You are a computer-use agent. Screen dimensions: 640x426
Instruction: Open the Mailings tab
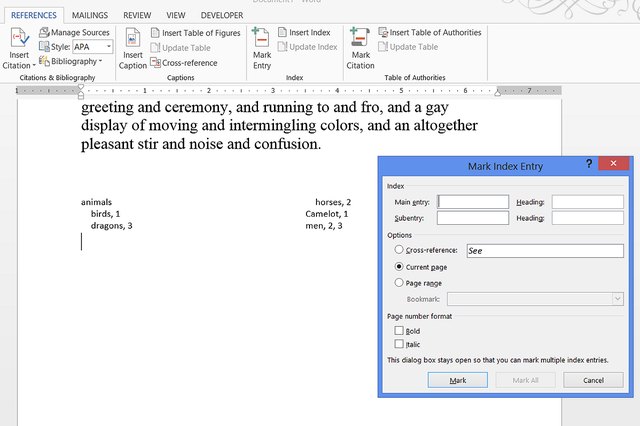point(90,16)
